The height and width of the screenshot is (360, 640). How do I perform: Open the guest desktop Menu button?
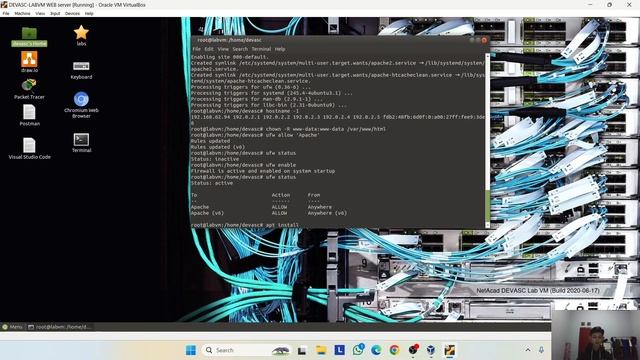[x=12, y=327]
